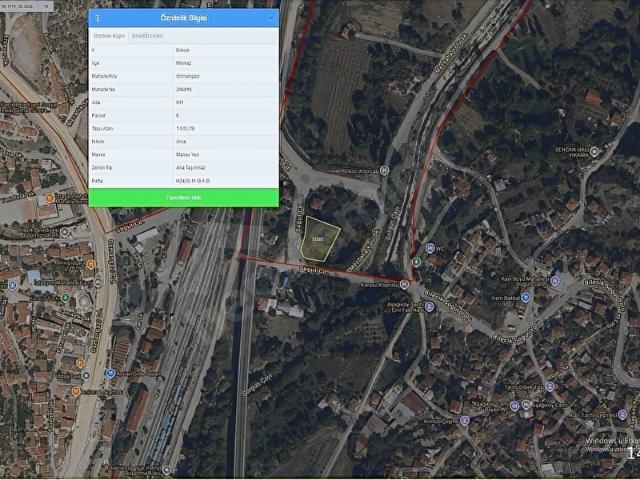This screenshot has width=640, height=480.
Task: Close the Öznitelik Bilgisi panel
Action: tap(271, 18)
